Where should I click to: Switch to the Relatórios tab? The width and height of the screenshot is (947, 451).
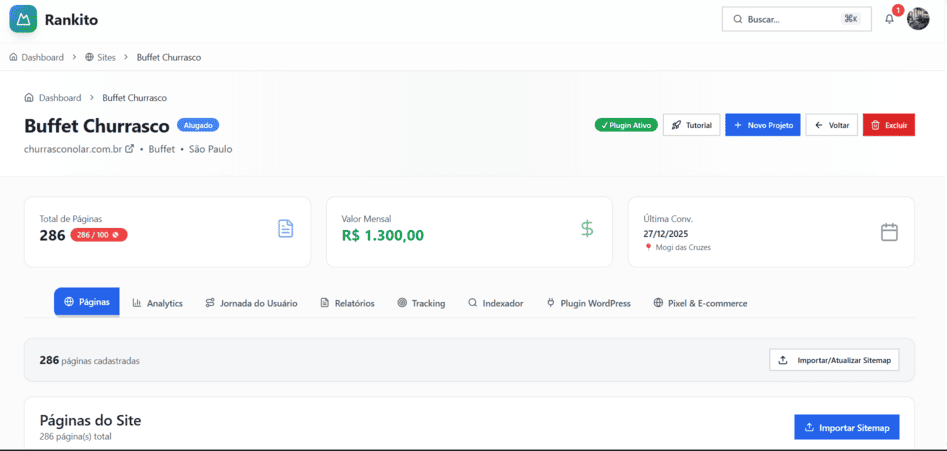tap(347, 303)
